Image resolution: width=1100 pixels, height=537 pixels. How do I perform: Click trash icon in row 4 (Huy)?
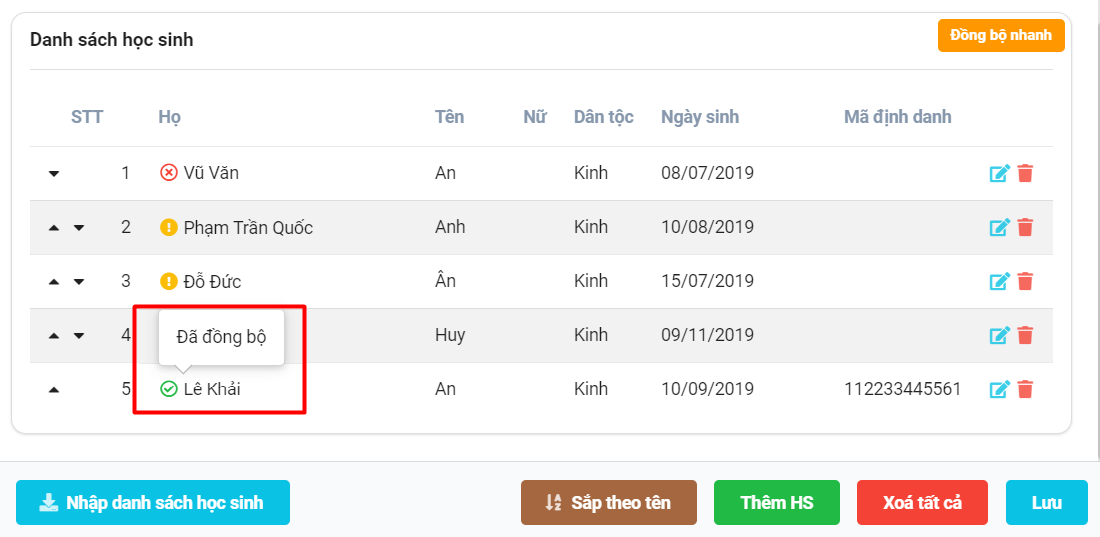1025,336
